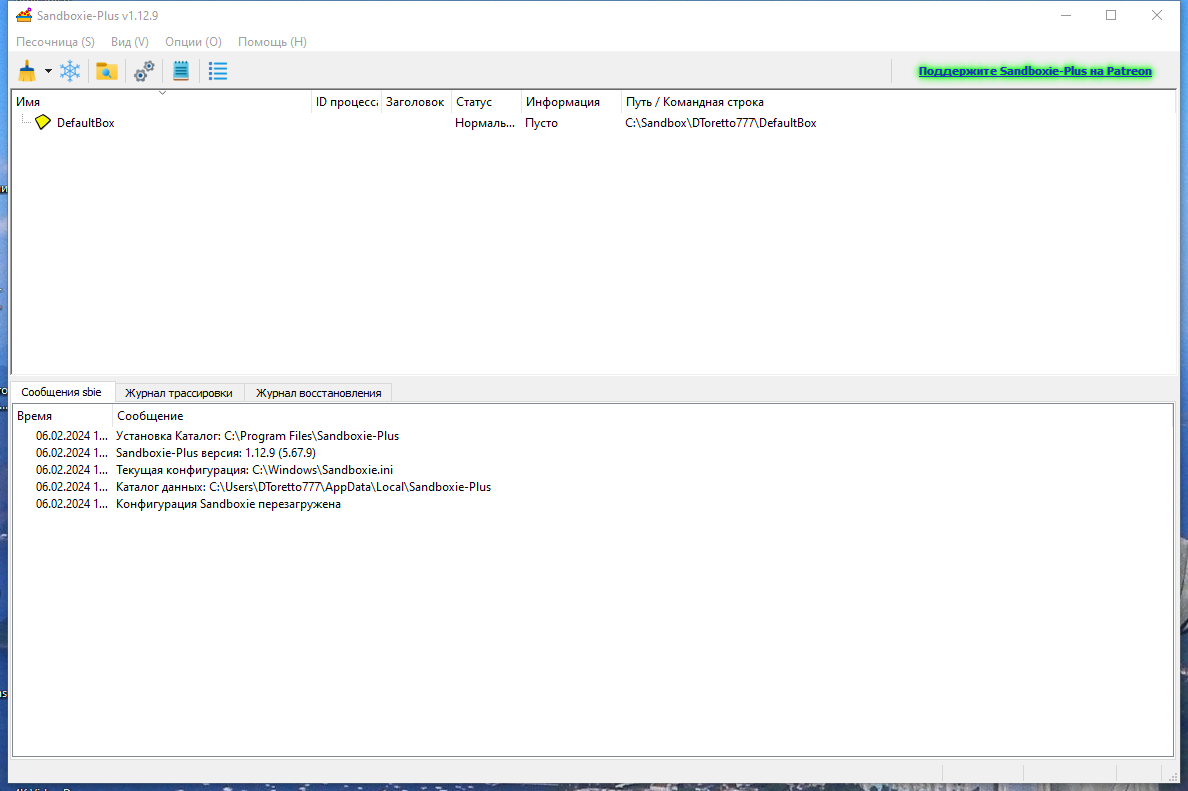Sort by Информация column header
Image resolution: width=1188 pixels, height=791 pixels.
pyautogui.click(x=571, y=102)
